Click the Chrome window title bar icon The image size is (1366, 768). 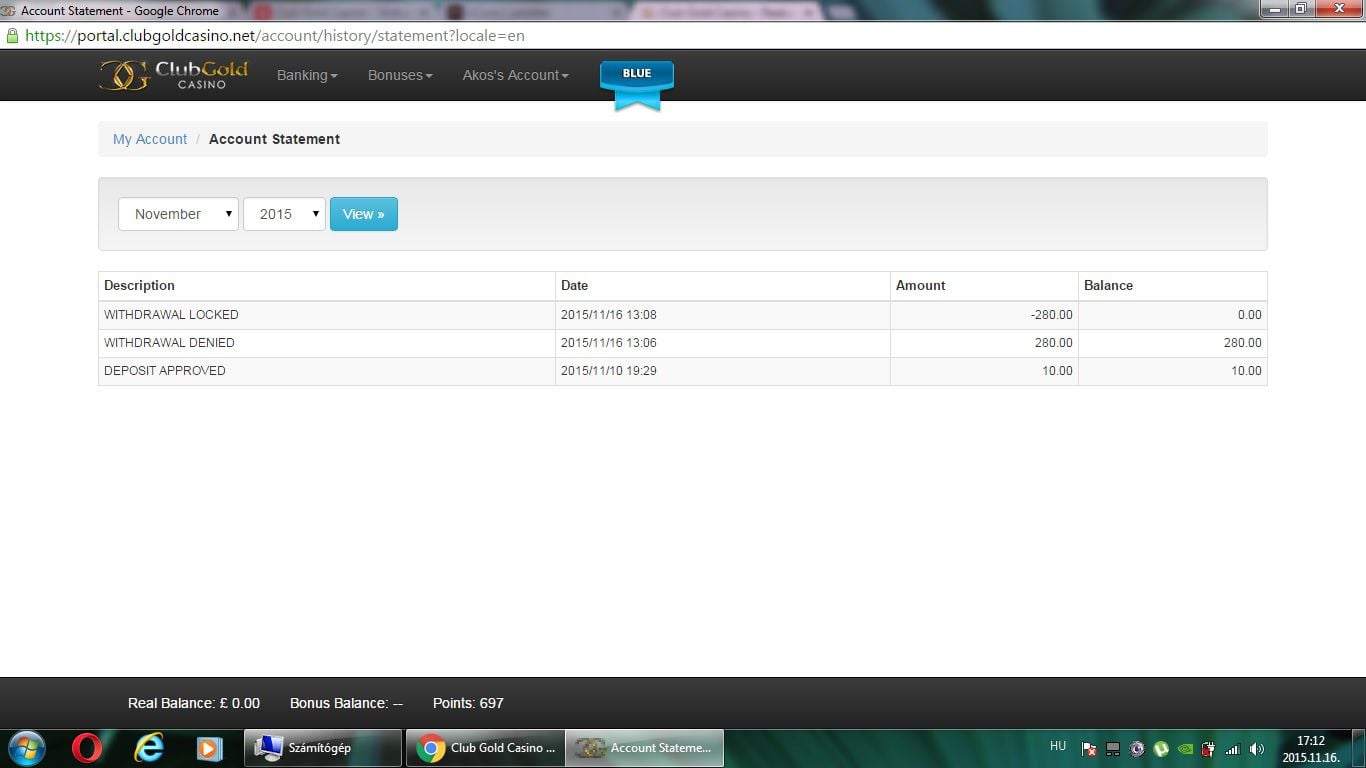click(x=9, y=11)
